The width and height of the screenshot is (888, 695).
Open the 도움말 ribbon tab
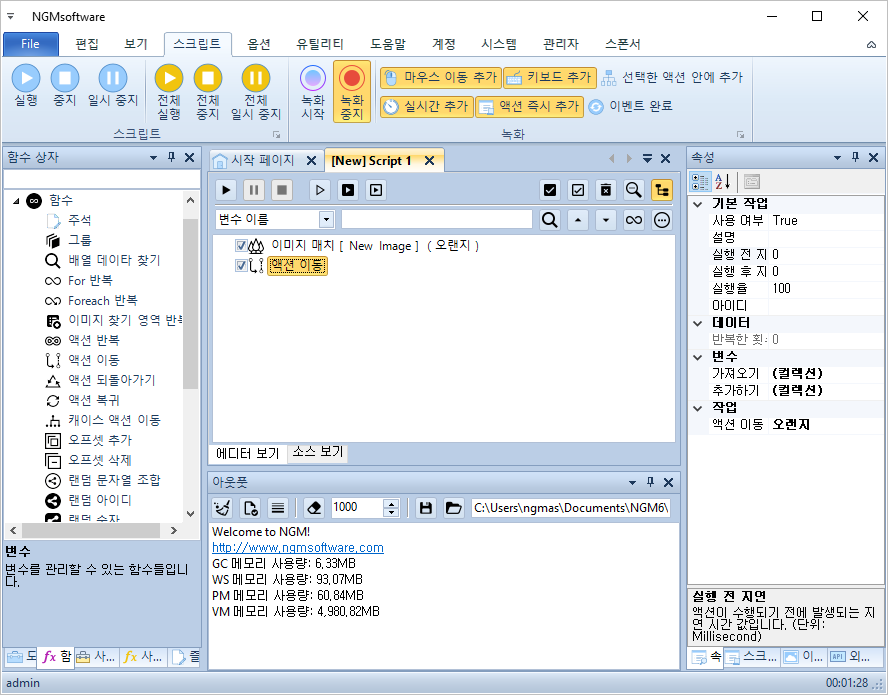click(x=388, y=44)
